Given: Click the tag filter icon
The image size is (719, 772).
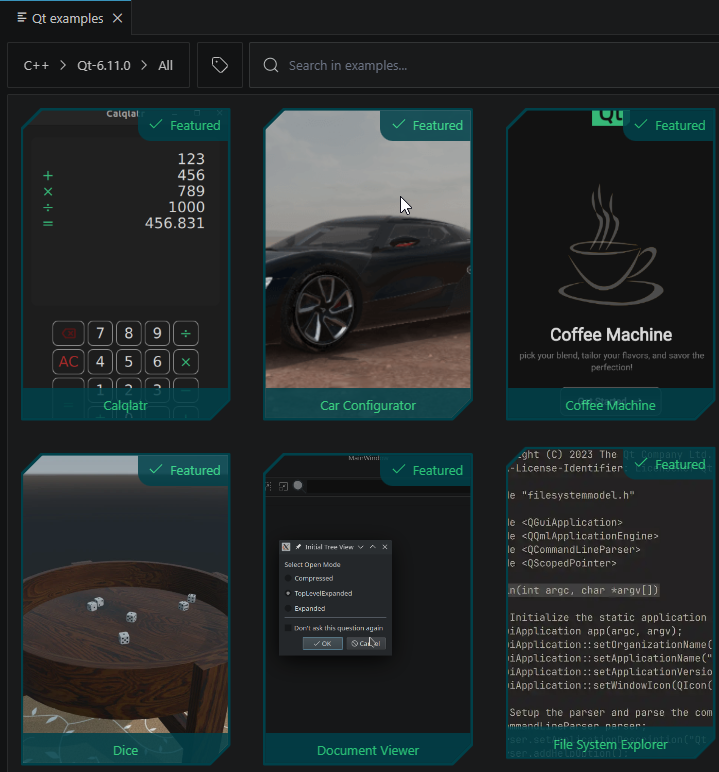Looking at the screenshot, I should (220, 65).
